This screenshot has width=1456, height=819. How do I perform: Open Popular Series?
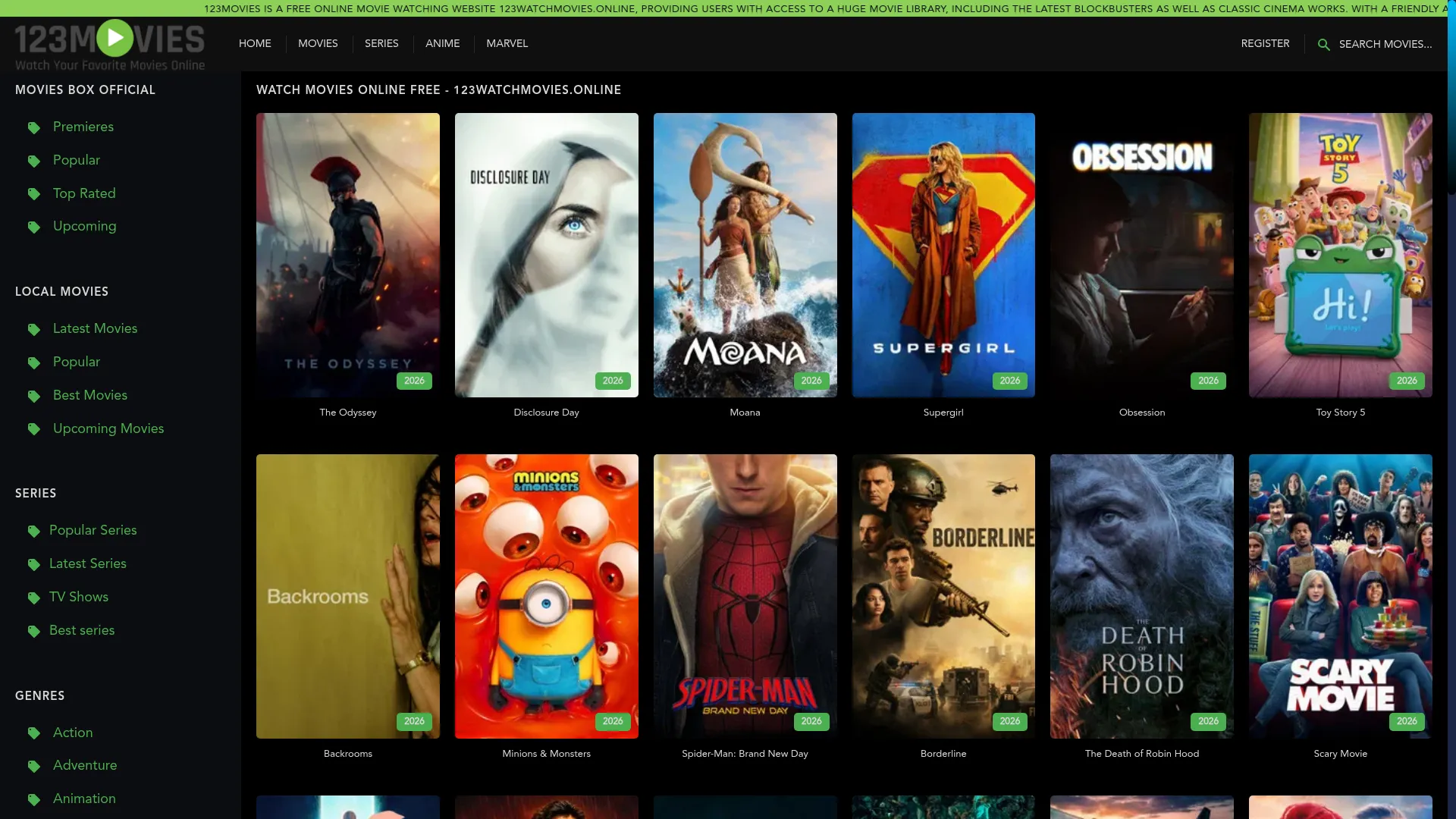coord(93,530)
